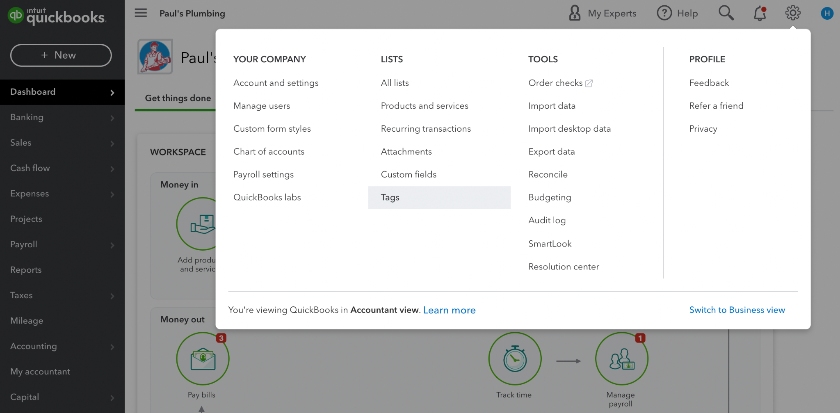
Task: Open the Help question mark icon
Action: tap(664, 13)
